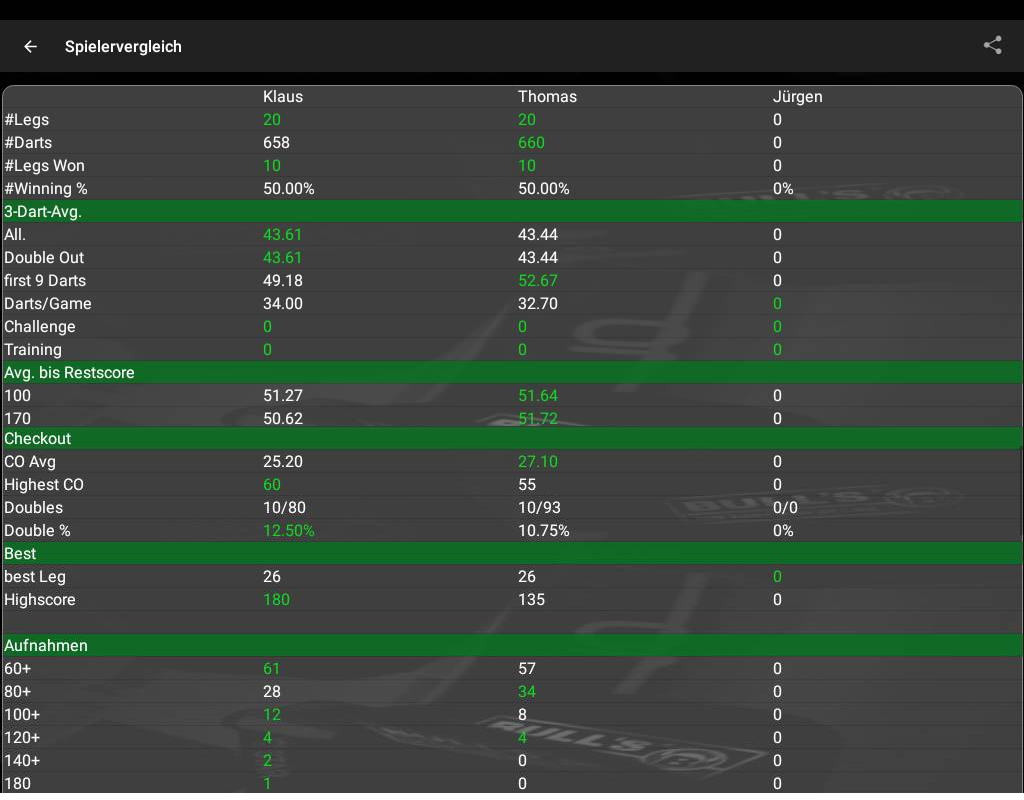Select the Klaus player column header
1024x800 pixels.
[x=282, y=97]
